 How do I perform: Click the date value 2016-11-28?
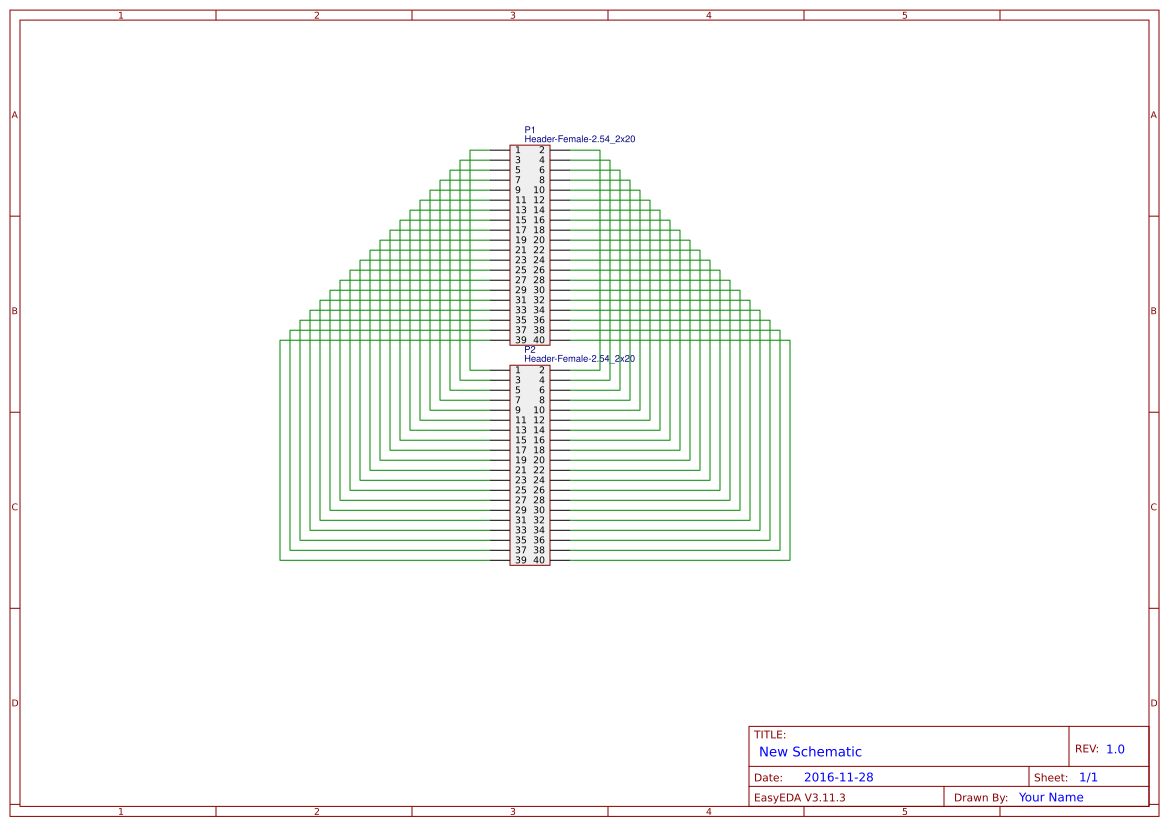click(841, 776)
